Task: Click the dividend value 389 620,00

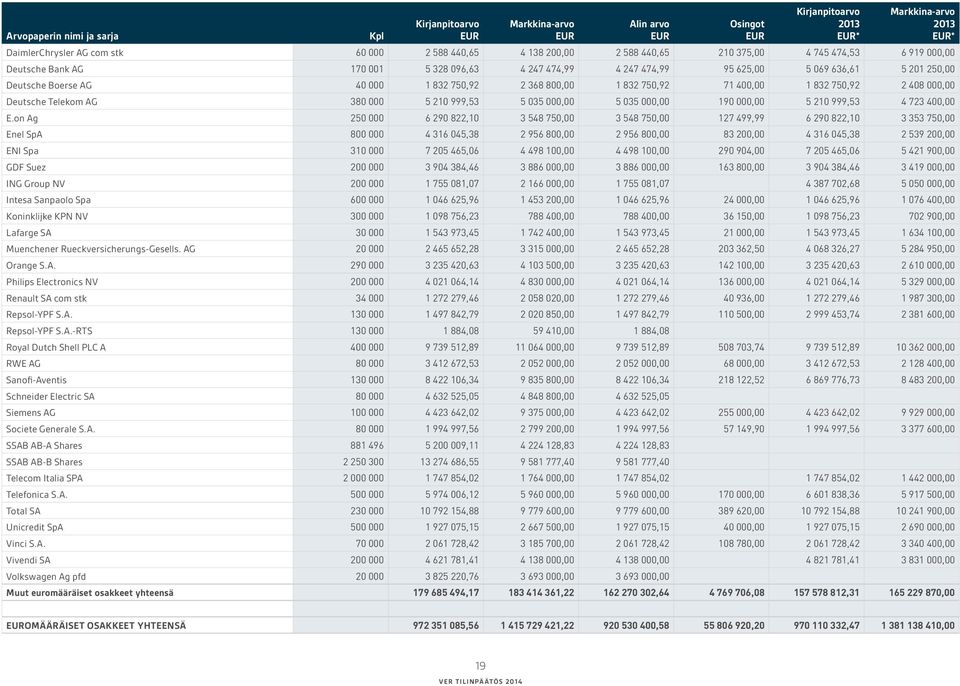Action: click(741, 511)
